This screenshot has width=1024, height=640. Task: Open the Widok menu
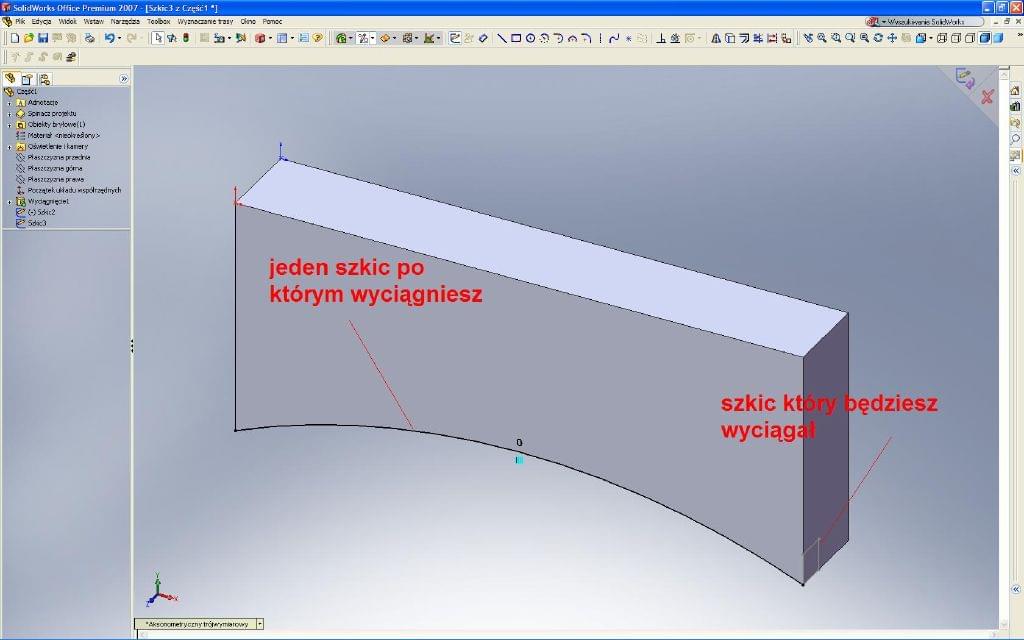click(x=67, y=22)
